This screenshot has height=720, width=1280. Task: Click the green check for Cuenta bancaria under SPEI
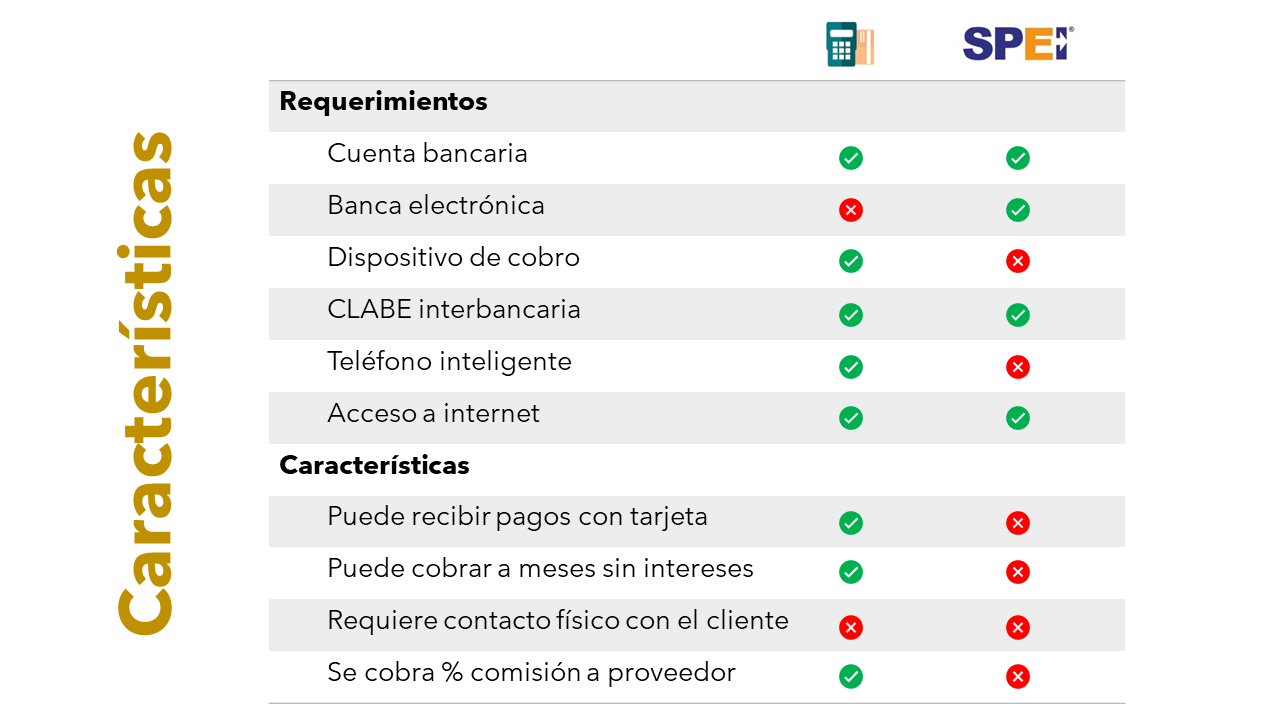point(1018,158)
